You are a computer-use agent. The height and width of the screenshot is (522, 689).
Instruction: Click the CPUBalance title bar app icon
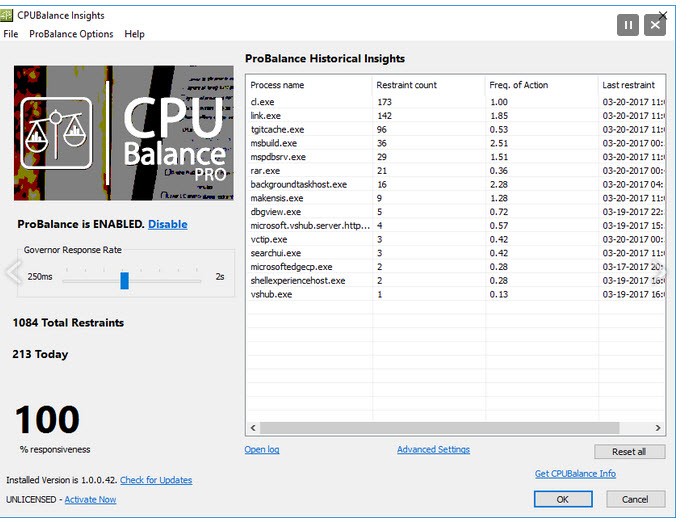coord(7,15)
